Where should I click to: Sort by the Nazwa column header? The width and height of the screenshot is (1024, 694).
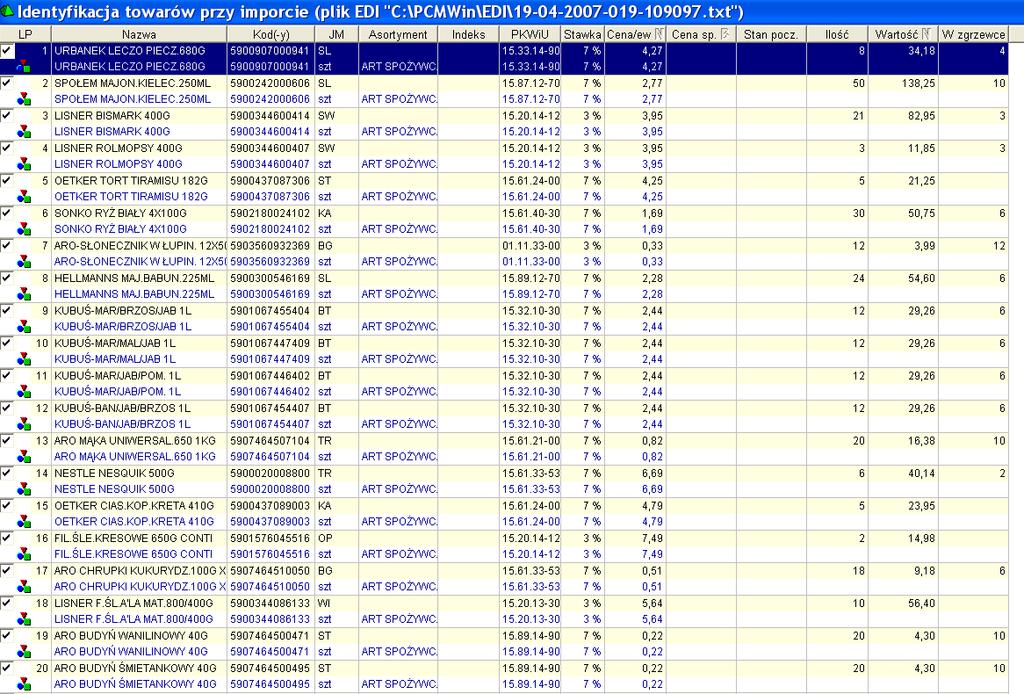click(x=139, y=35)
